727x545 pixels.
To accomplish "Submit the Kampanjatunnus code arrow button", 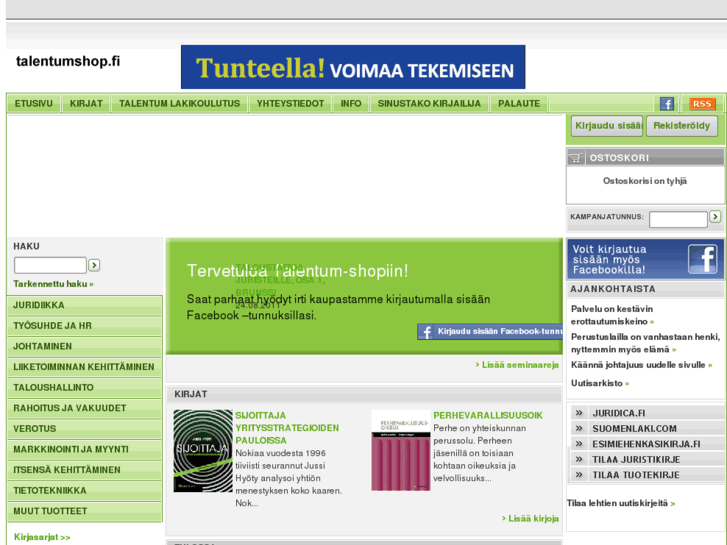I will (x=715, y=216).
